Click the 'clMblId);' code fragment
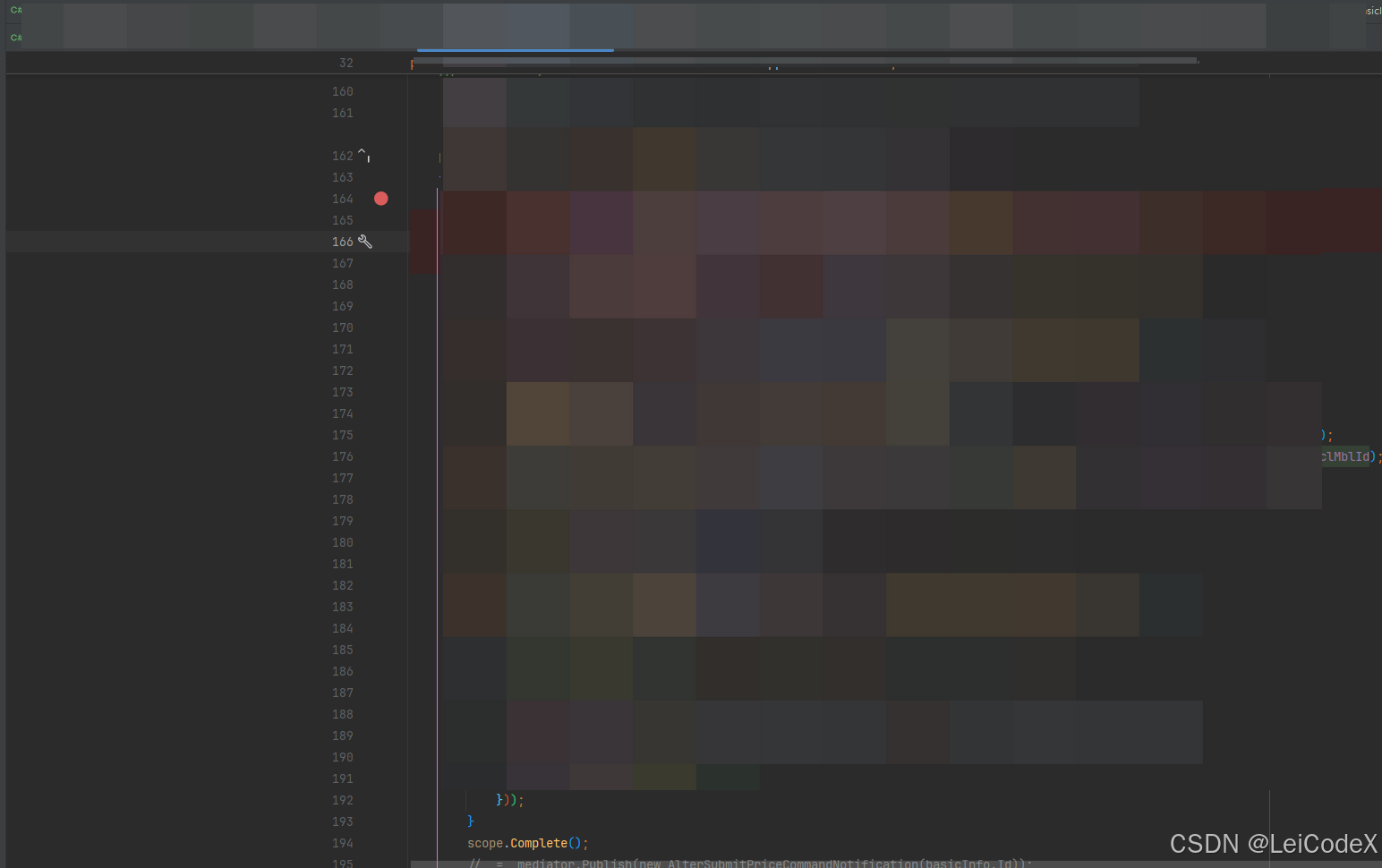This screenshot has width=1382, height=868. [1351, 456]
